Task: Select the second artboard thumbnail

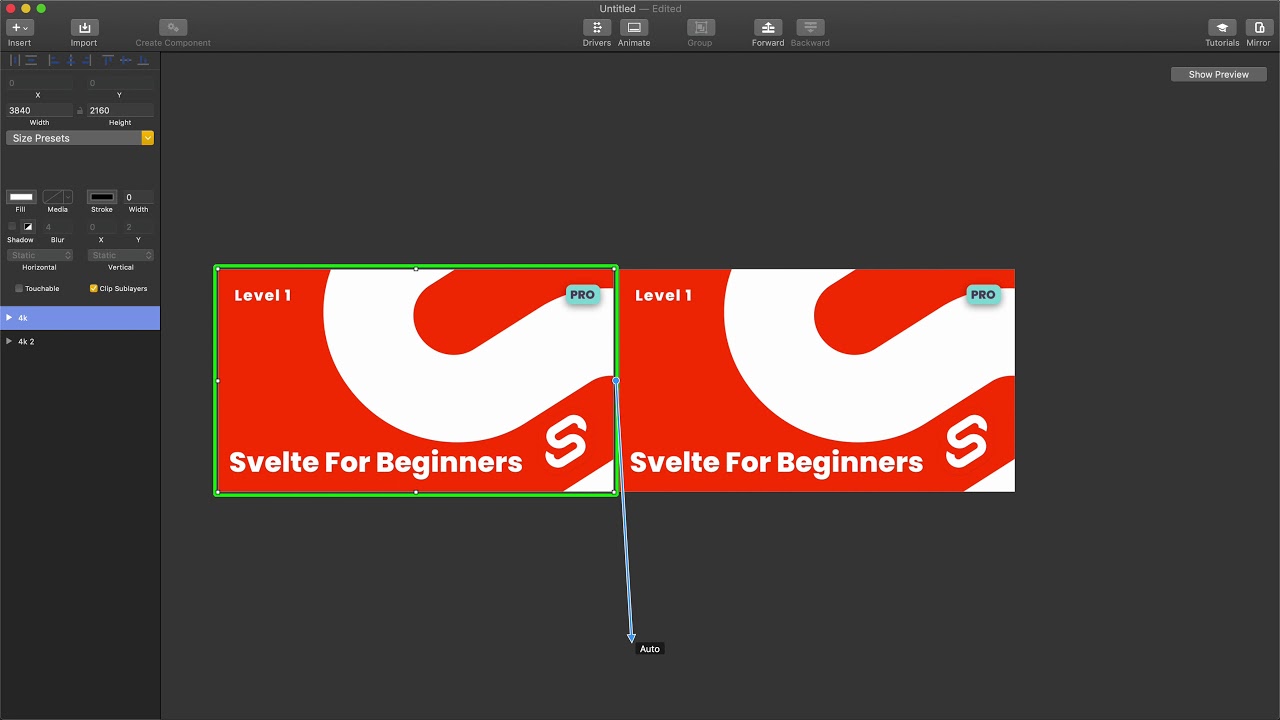Action: [816, 380]
